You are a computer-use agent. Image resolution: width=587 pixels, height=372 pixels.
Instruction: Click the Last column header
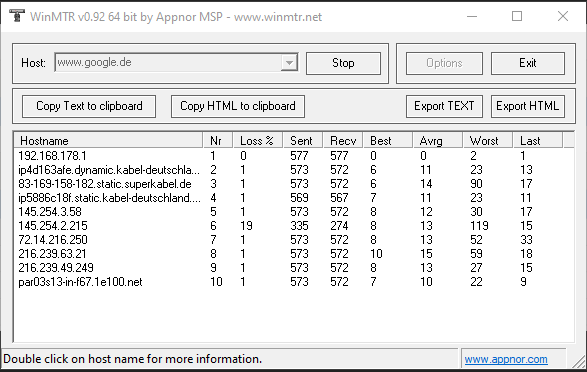pos(537,141)
